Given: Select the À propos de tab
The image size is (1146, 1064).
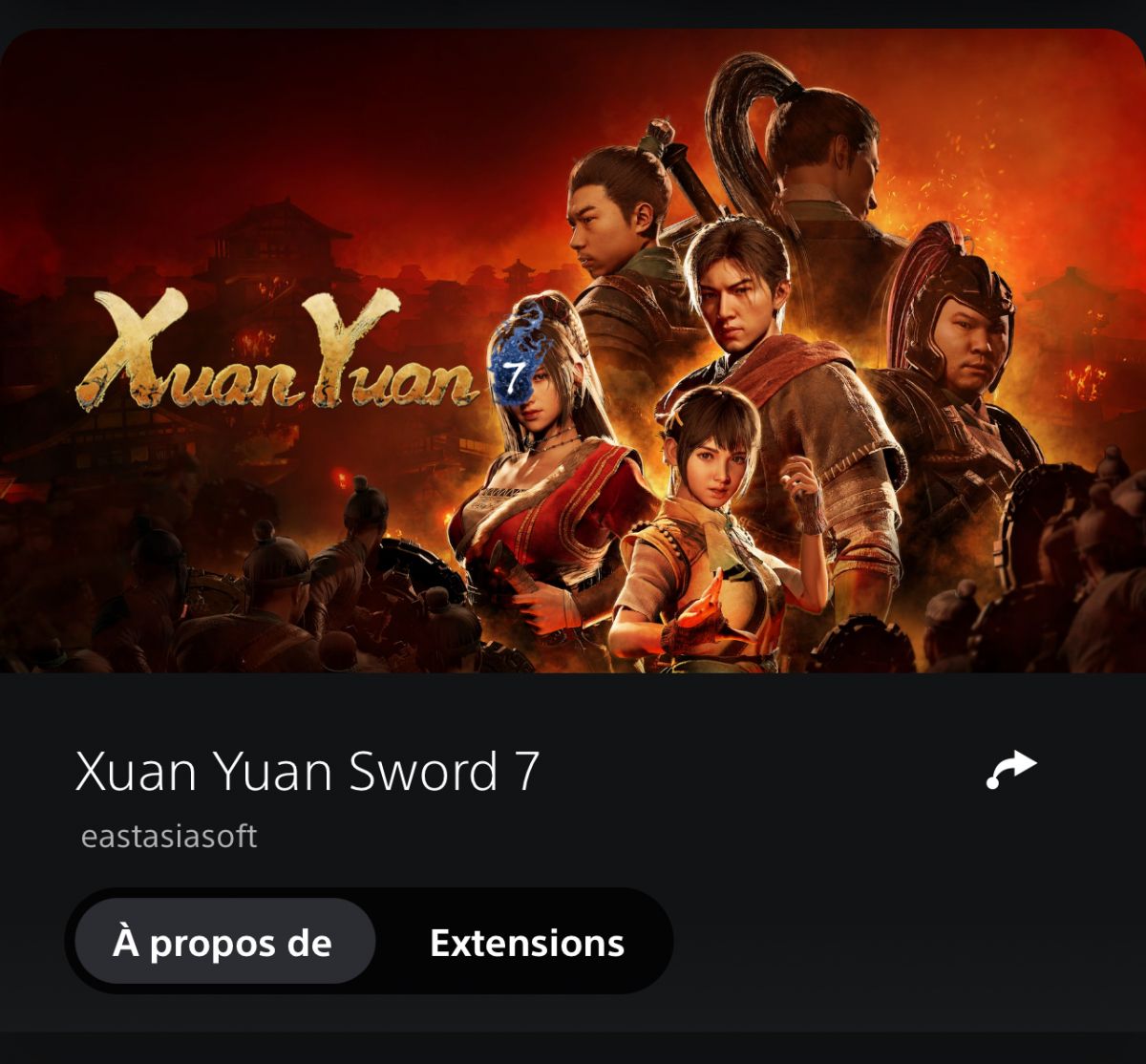Looking at the screenshot, I should point(223,943).
